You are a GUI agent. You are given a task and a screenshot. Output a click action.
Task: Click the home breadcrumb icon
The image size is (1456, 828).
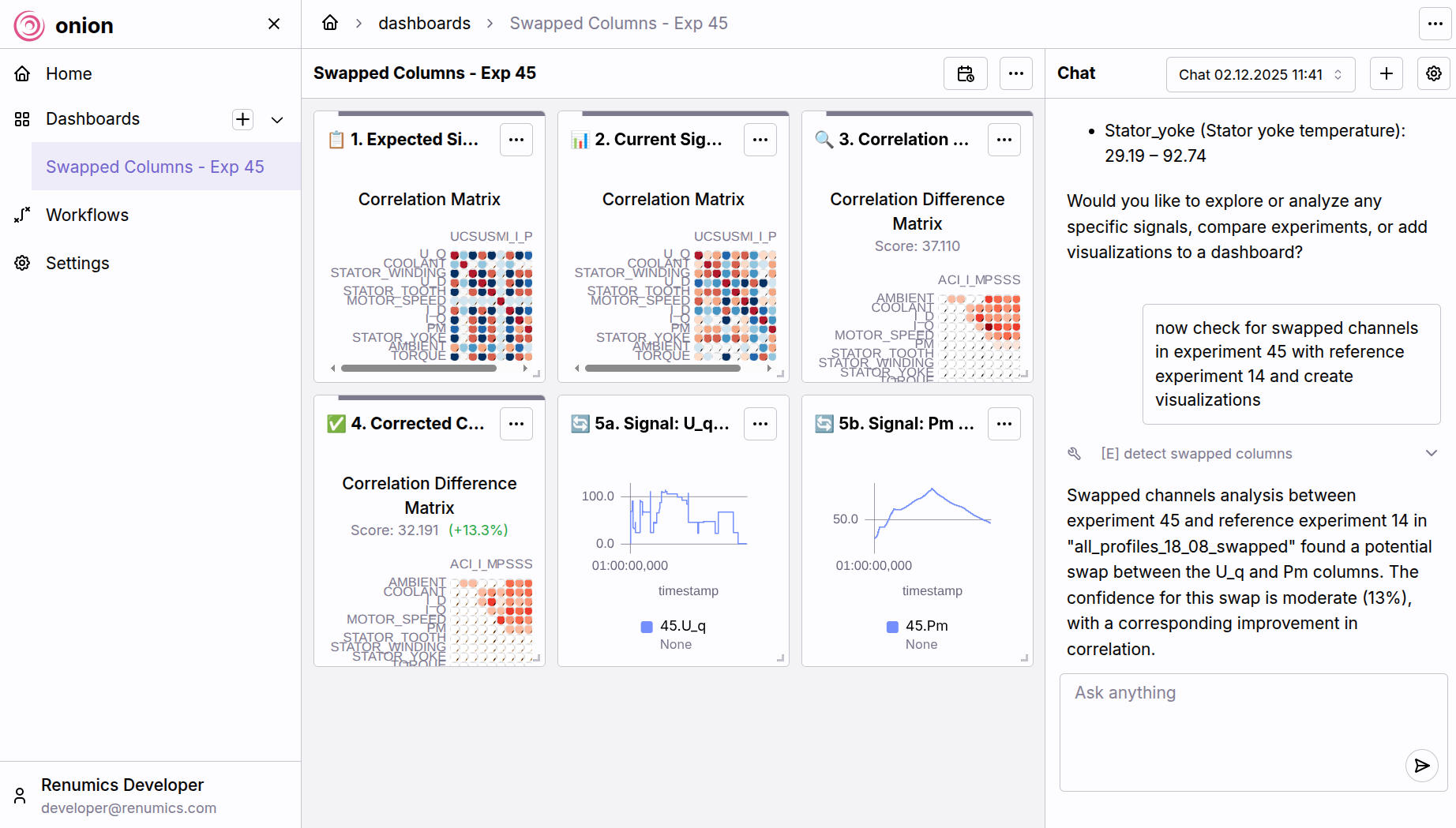(330, 23)
